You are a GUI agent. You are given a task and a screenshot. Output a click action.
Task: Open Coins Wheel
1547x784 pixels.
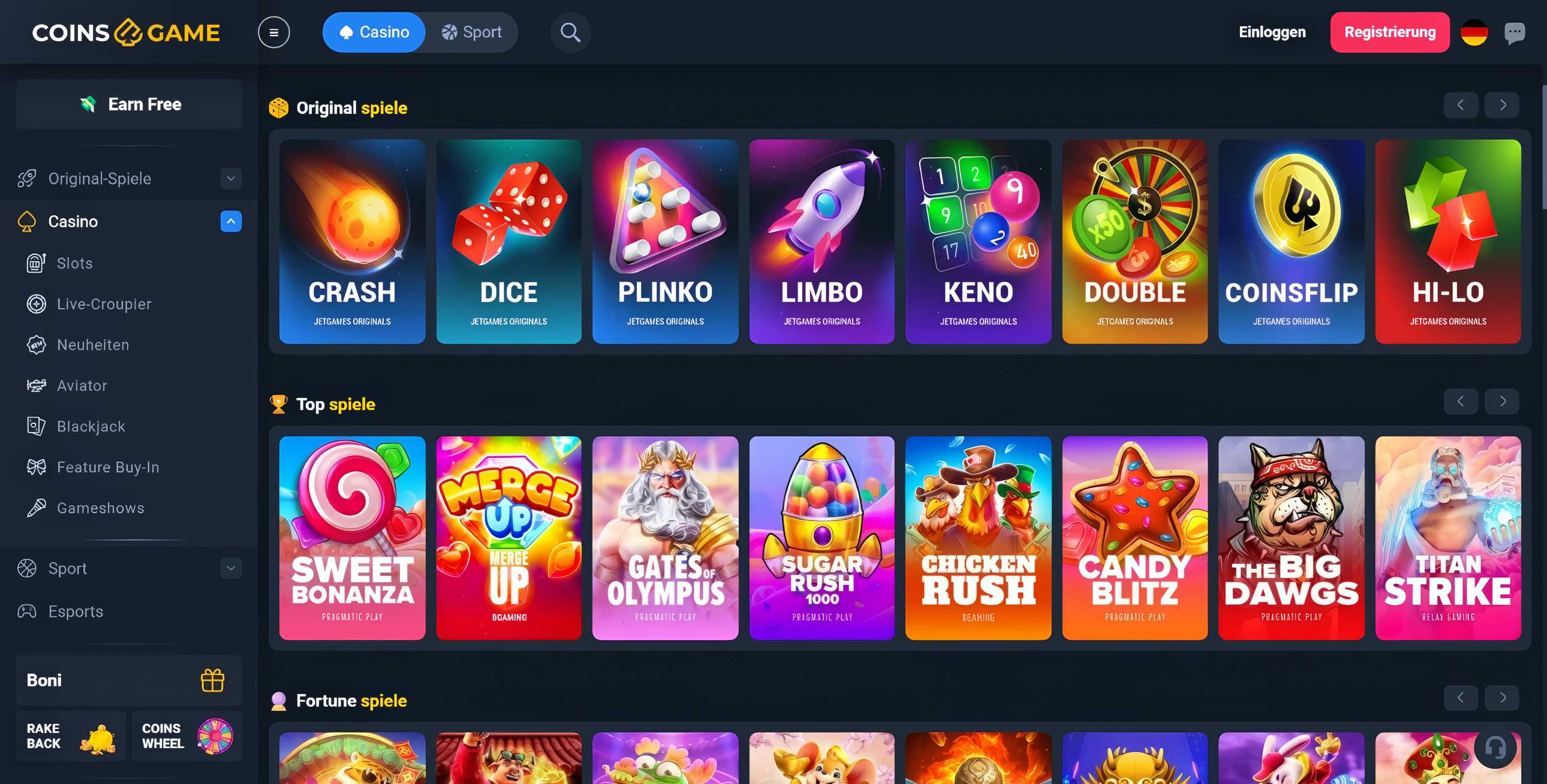(x=186, y=737)
